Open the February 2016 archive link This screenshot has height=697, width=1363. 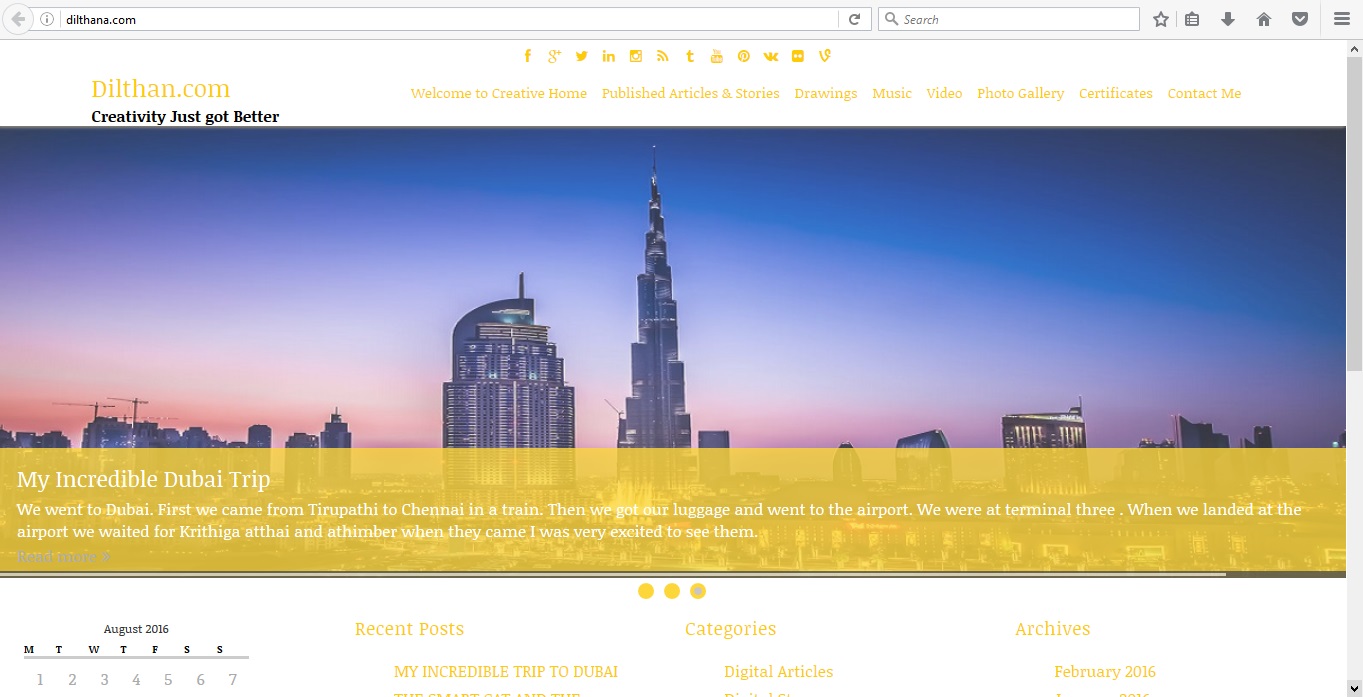1104,671
